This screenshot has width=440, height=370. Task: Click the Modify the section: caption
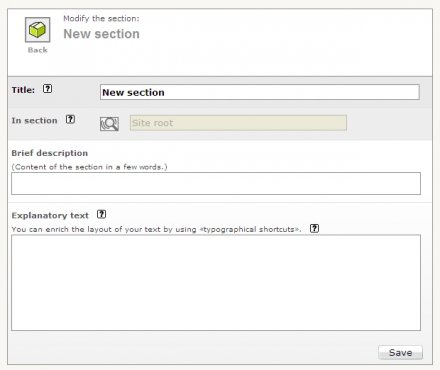click(101, 19)
